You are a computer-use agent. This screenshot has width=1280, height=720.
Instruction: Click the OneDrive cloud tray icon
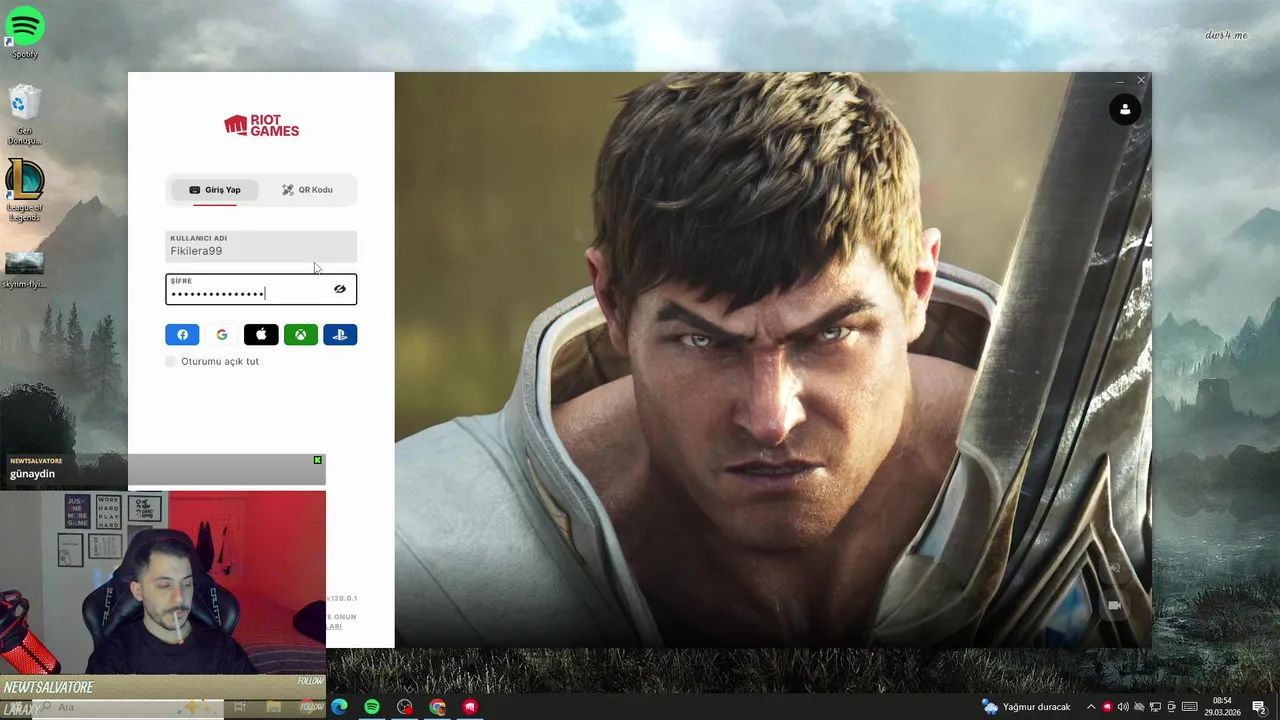tap(1139, 707)
